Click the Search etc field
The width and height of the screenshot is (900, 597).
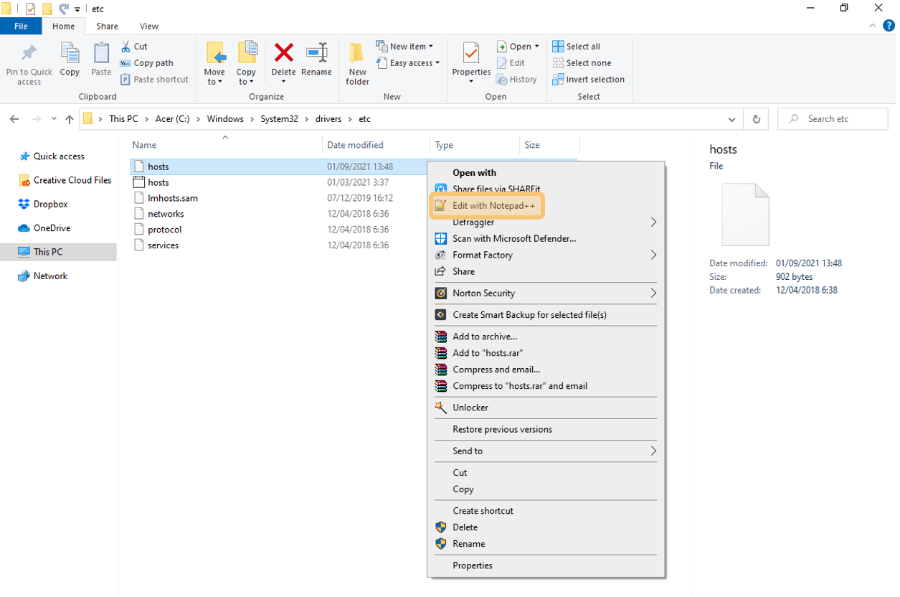point(832,119)
